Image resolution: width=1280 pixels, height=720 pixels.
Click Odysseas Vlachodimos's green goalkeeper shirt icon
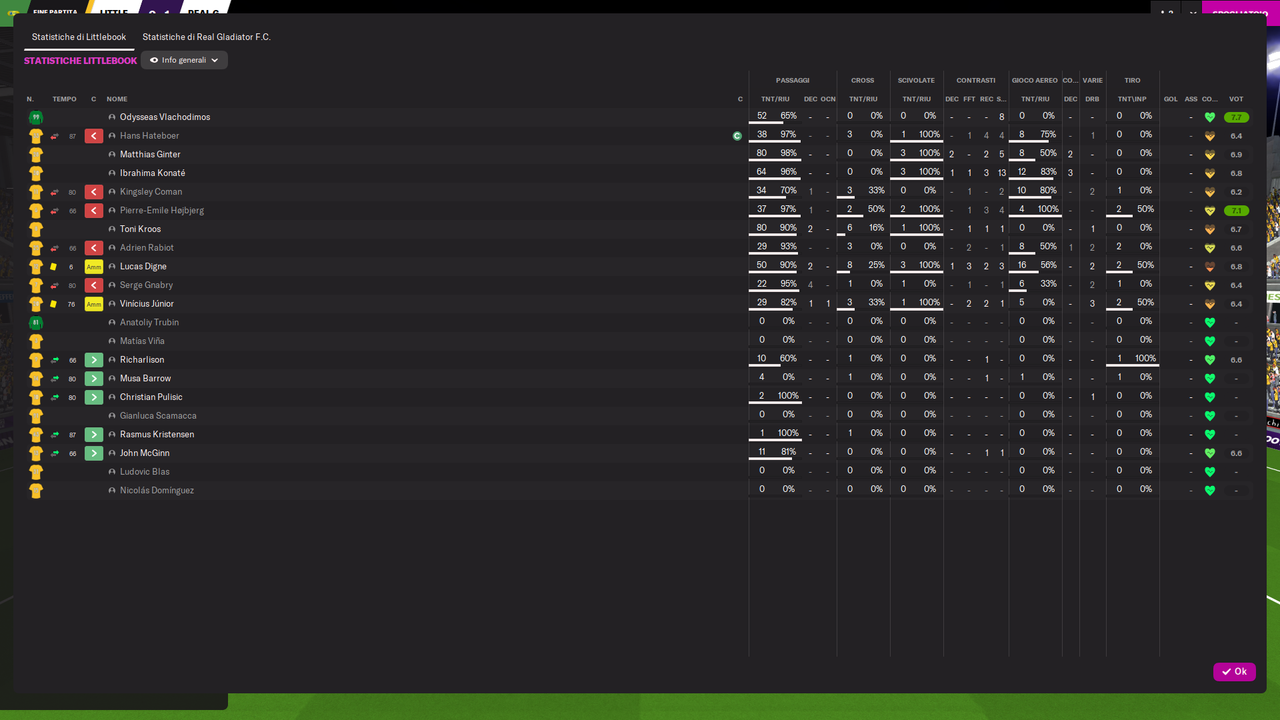point(36,117)
